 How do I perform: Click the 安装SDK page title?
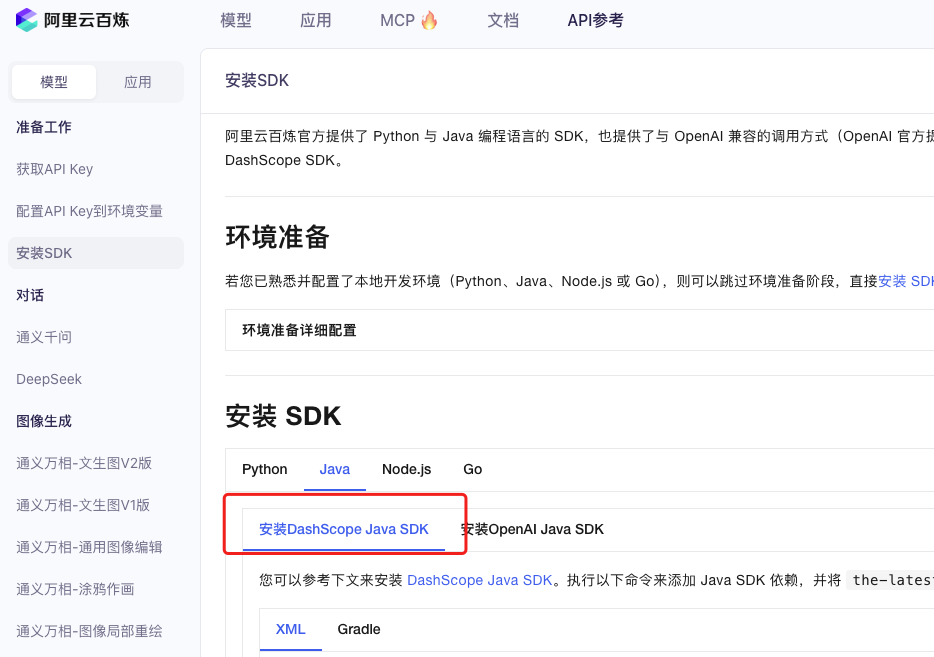[x=257, y=80]
